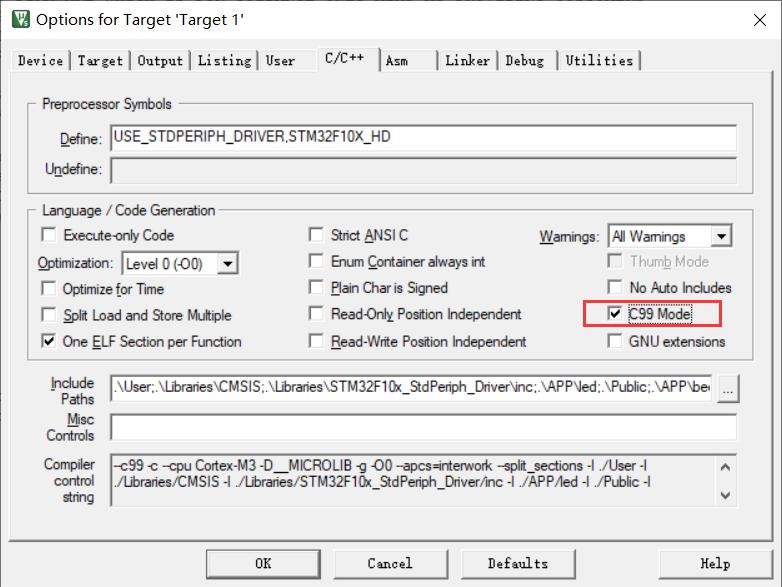Open Help for this dialog
Image resolution: width=782 pixels, height=587 pixels.
click(715, 564)
